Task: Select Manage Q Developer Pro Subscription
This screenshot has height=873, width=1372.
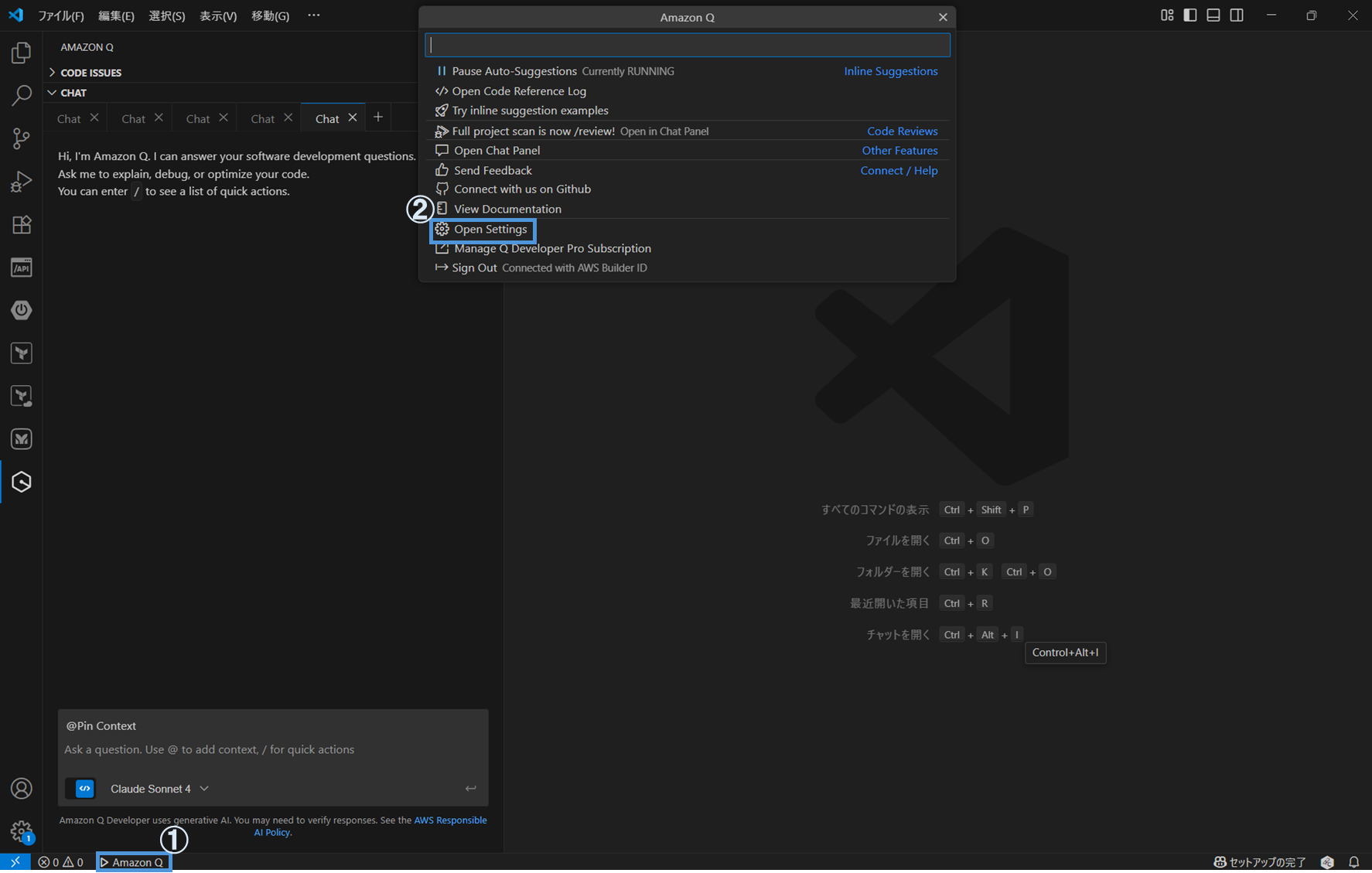Action: tap(688, 248)
